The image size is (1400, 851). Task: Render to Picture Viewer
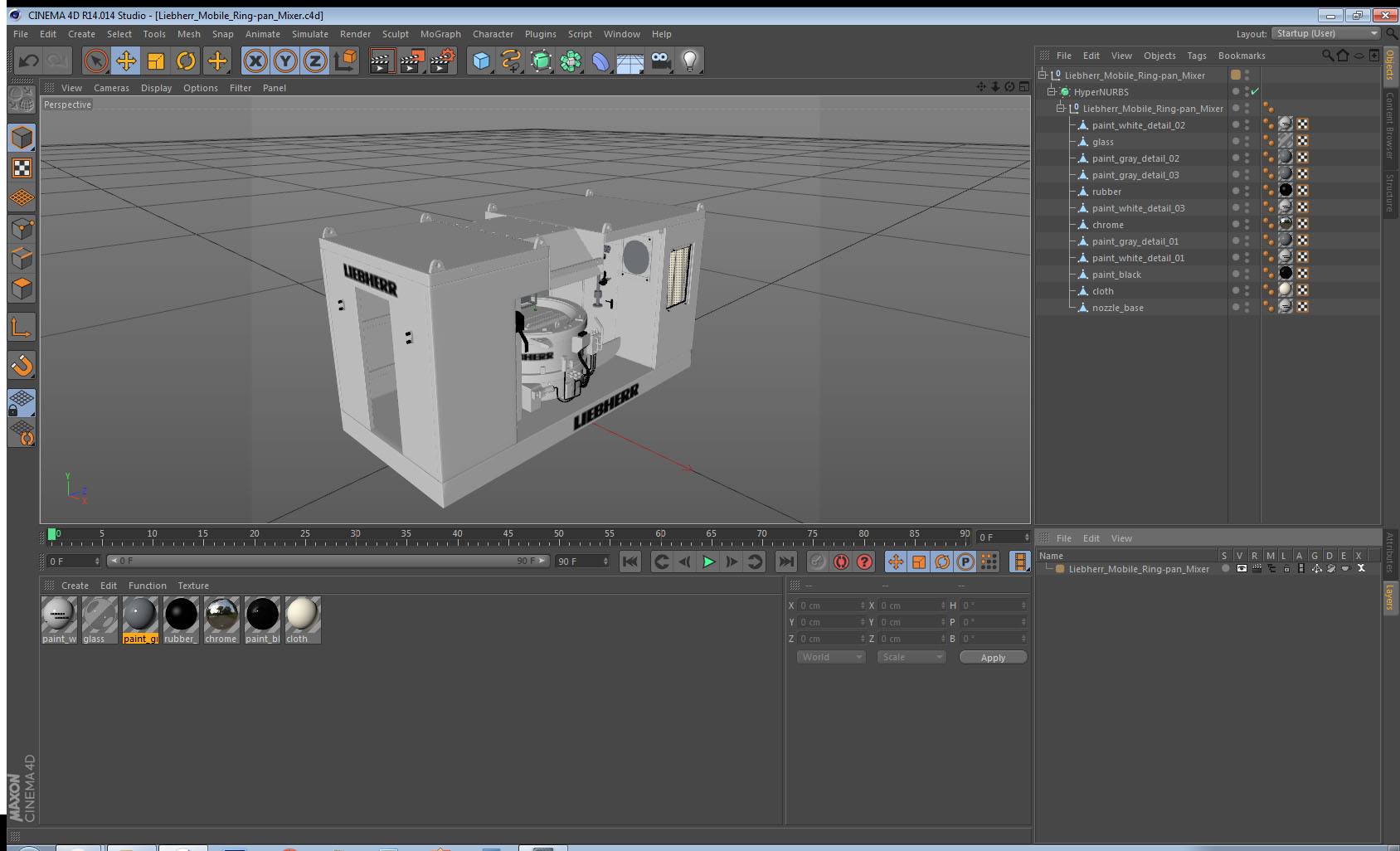click(x=412, y=61)
